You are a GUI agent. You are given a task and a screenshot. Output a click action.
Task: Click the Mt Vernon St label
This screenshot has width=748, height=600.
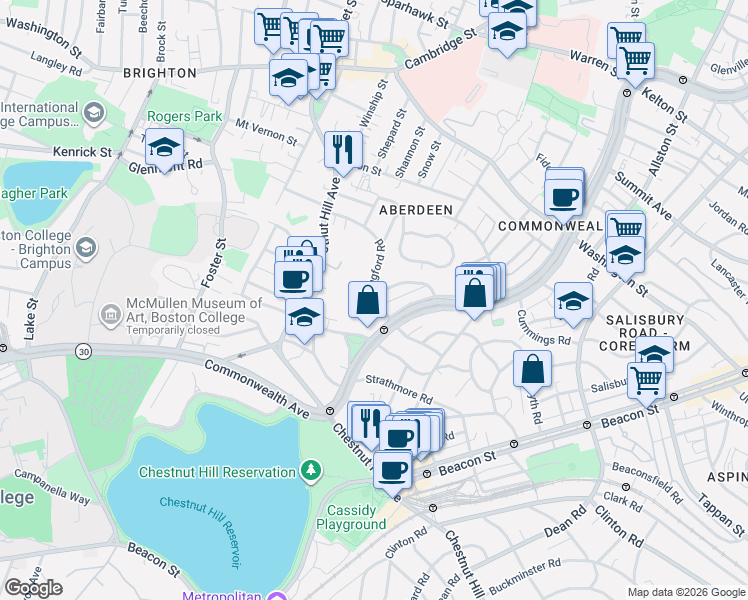pyautogui.click(x=266, y=132)
